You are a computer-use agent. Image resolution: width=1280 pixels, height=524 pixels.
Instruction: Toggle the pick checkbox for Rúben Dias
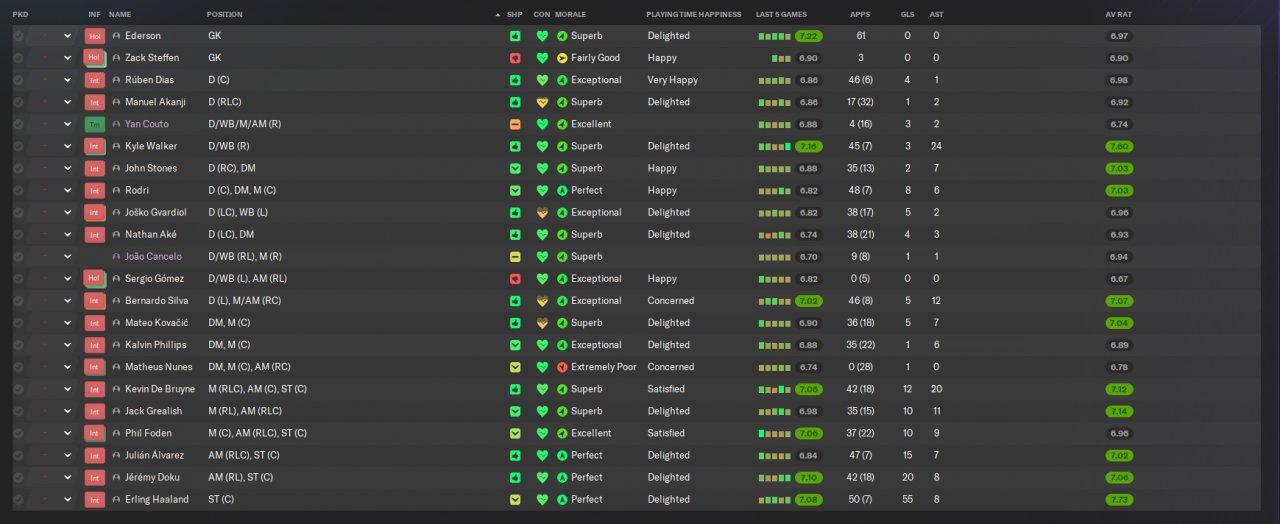pyautogui.click(x=18, y=80)
